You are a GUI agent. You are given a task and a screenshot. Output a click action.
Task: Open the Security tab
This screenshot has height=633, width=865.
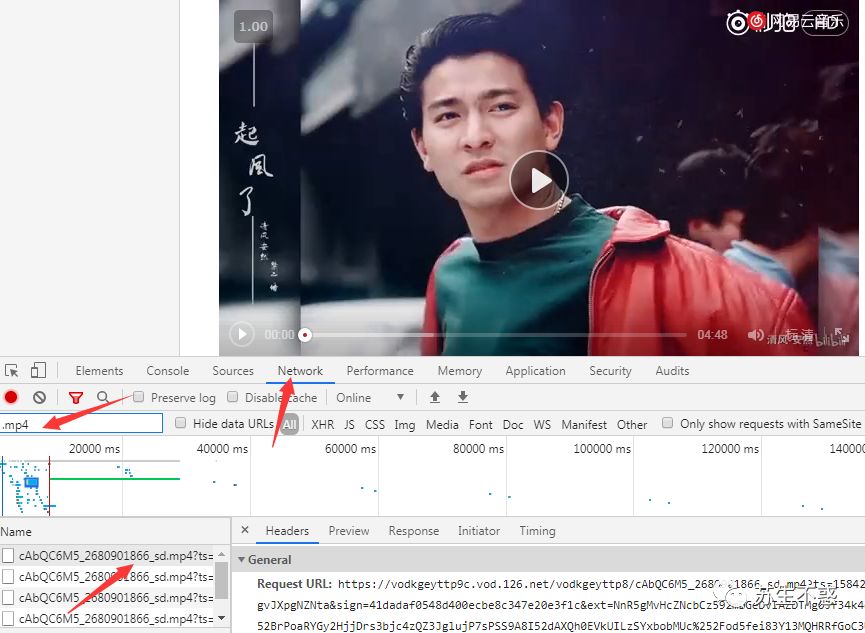pyautogui.click(x=610, y=371)
